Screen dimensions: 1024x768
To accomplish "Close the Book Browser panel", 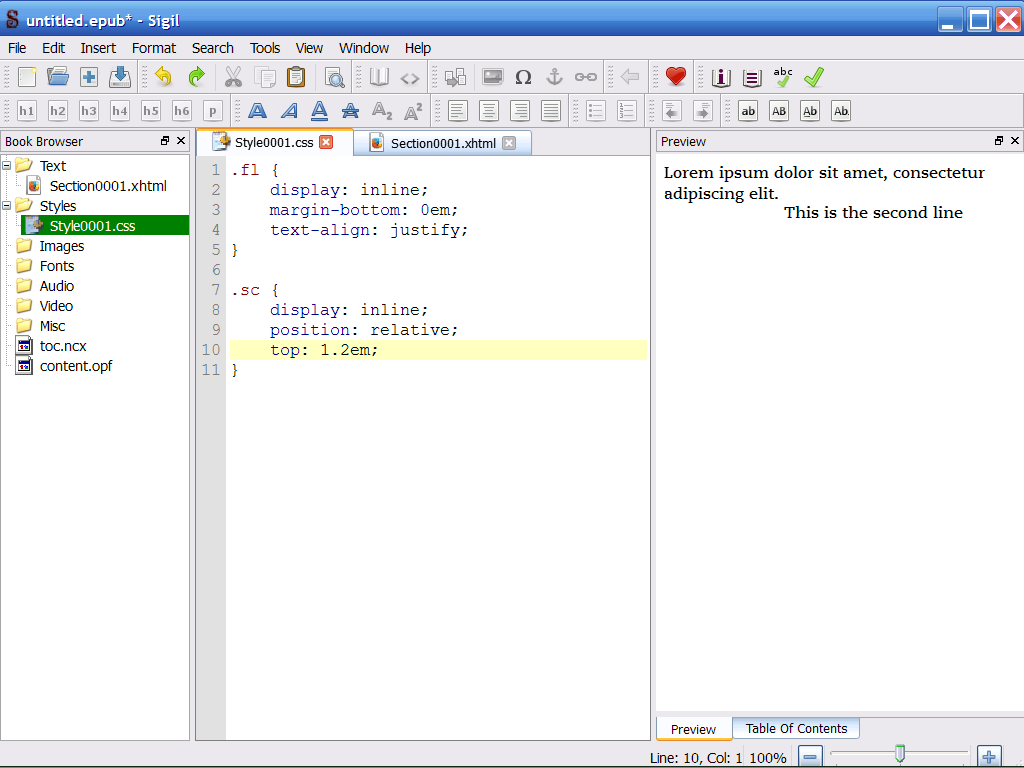I will [x=180, y=141].
